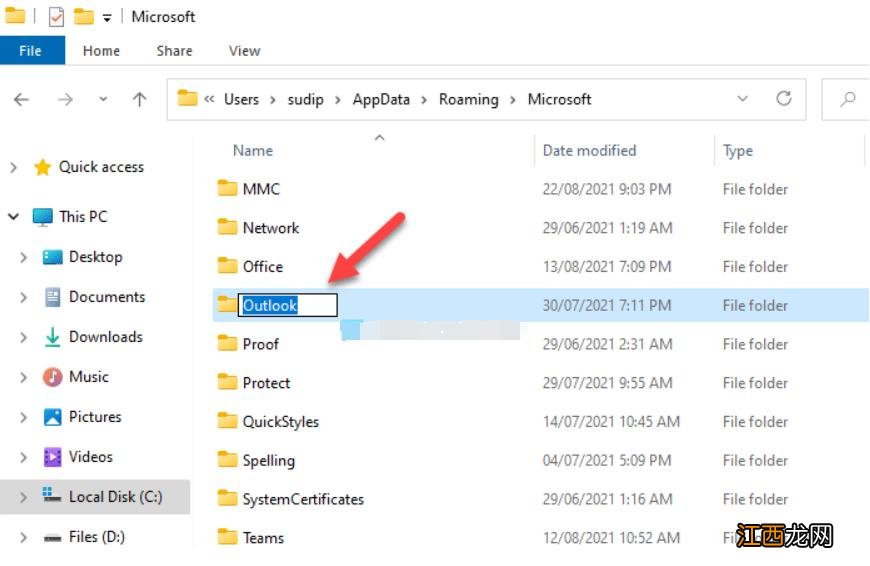Viewport: 870px width, 566px height.
Task: Select This PC in the navigation pane
Action: [83, 216]
